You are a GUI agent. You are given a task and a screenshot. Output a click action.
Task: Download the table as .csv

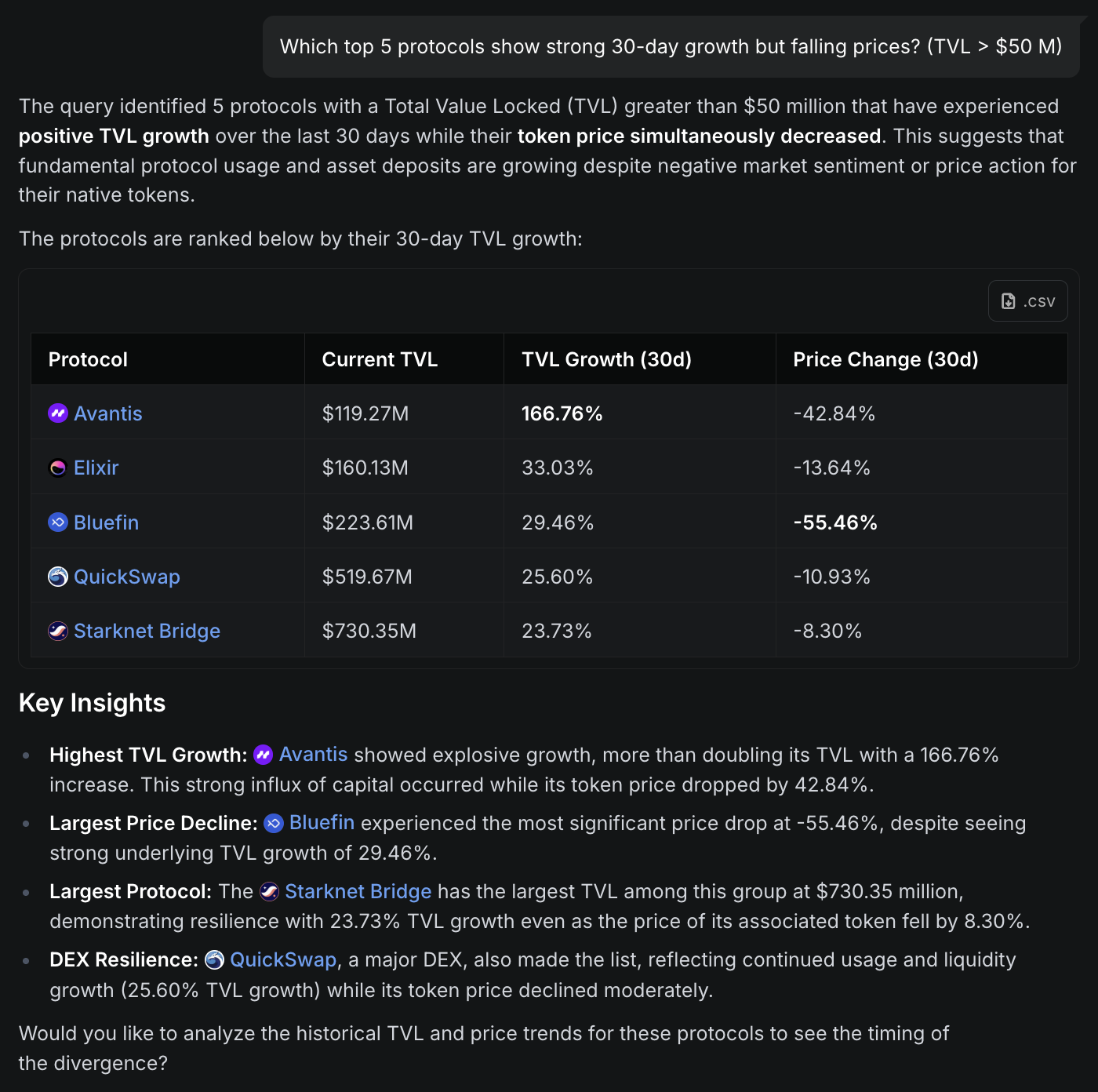(1027, 301)
